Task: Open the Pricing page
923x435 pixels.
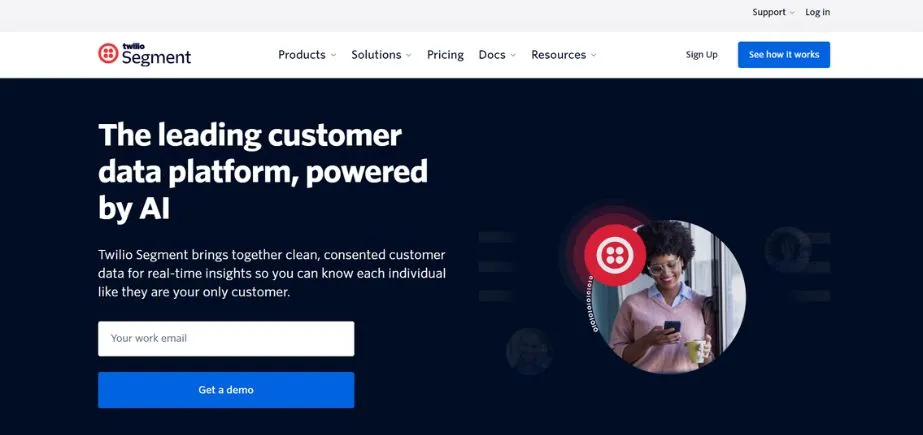Action: click(445, 55)
